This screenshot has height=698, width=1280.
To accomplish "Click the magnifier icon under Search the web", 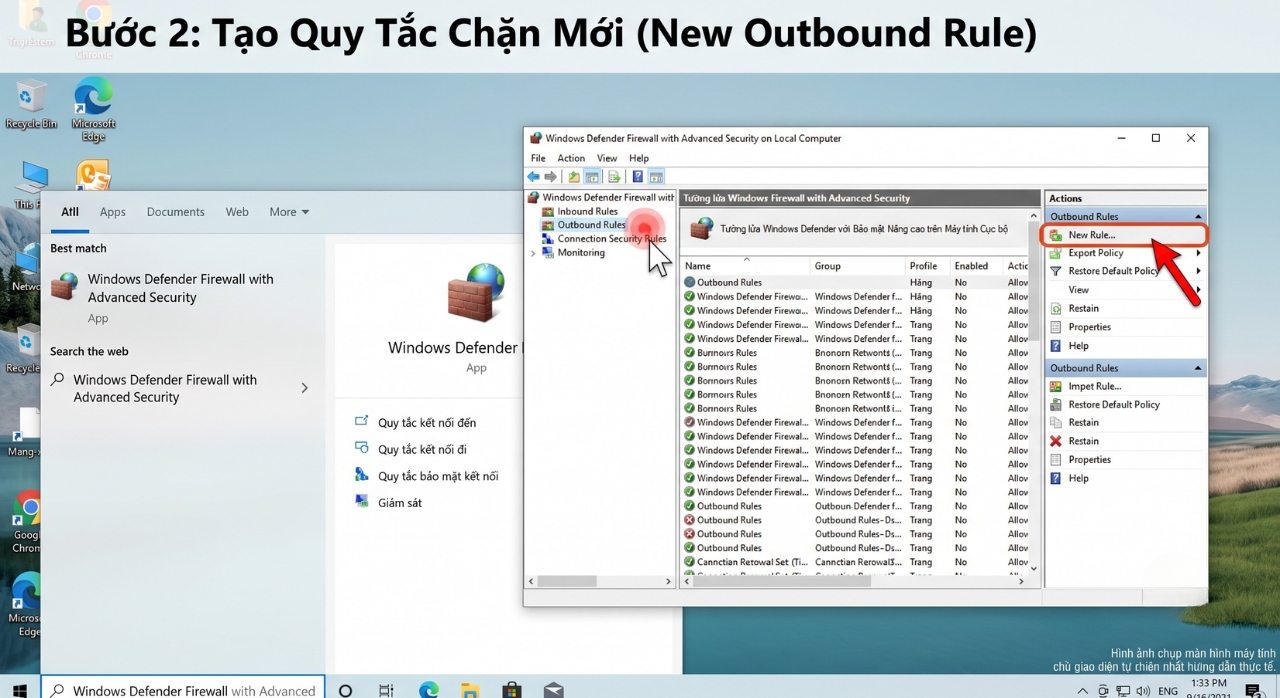I will tap(58, 380).
